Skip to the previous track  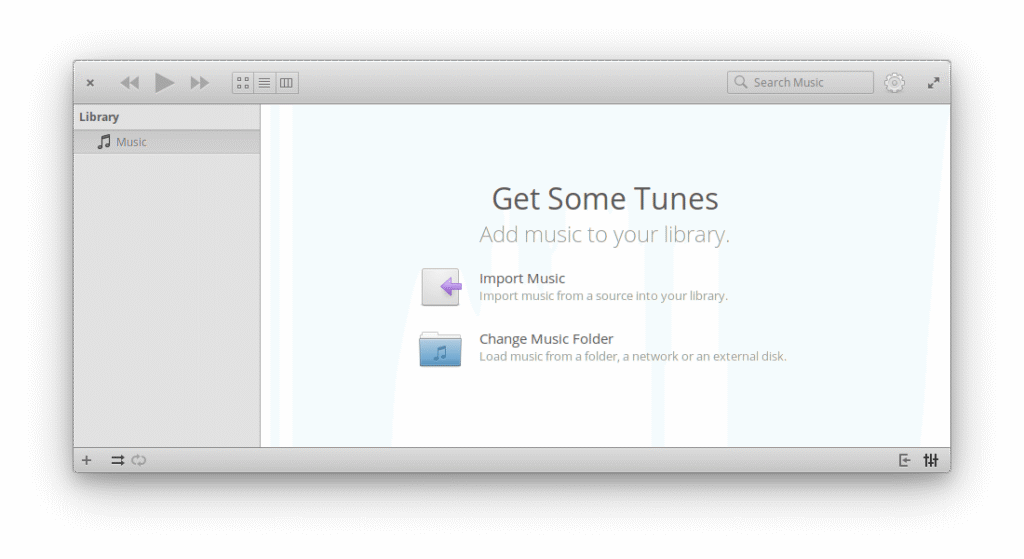click(130, 83)
